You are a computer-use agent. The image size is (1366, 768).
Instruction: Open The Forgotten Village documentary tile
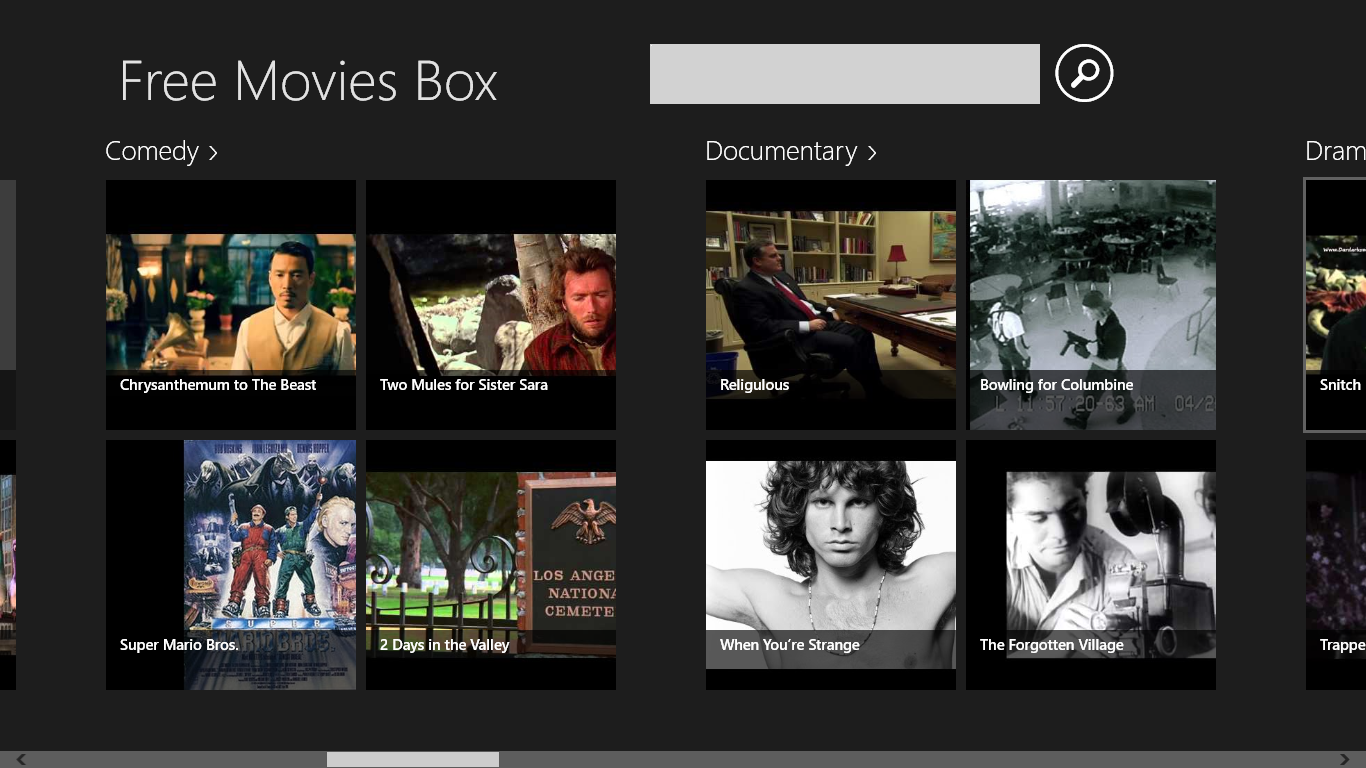[x=1091, y=565]
